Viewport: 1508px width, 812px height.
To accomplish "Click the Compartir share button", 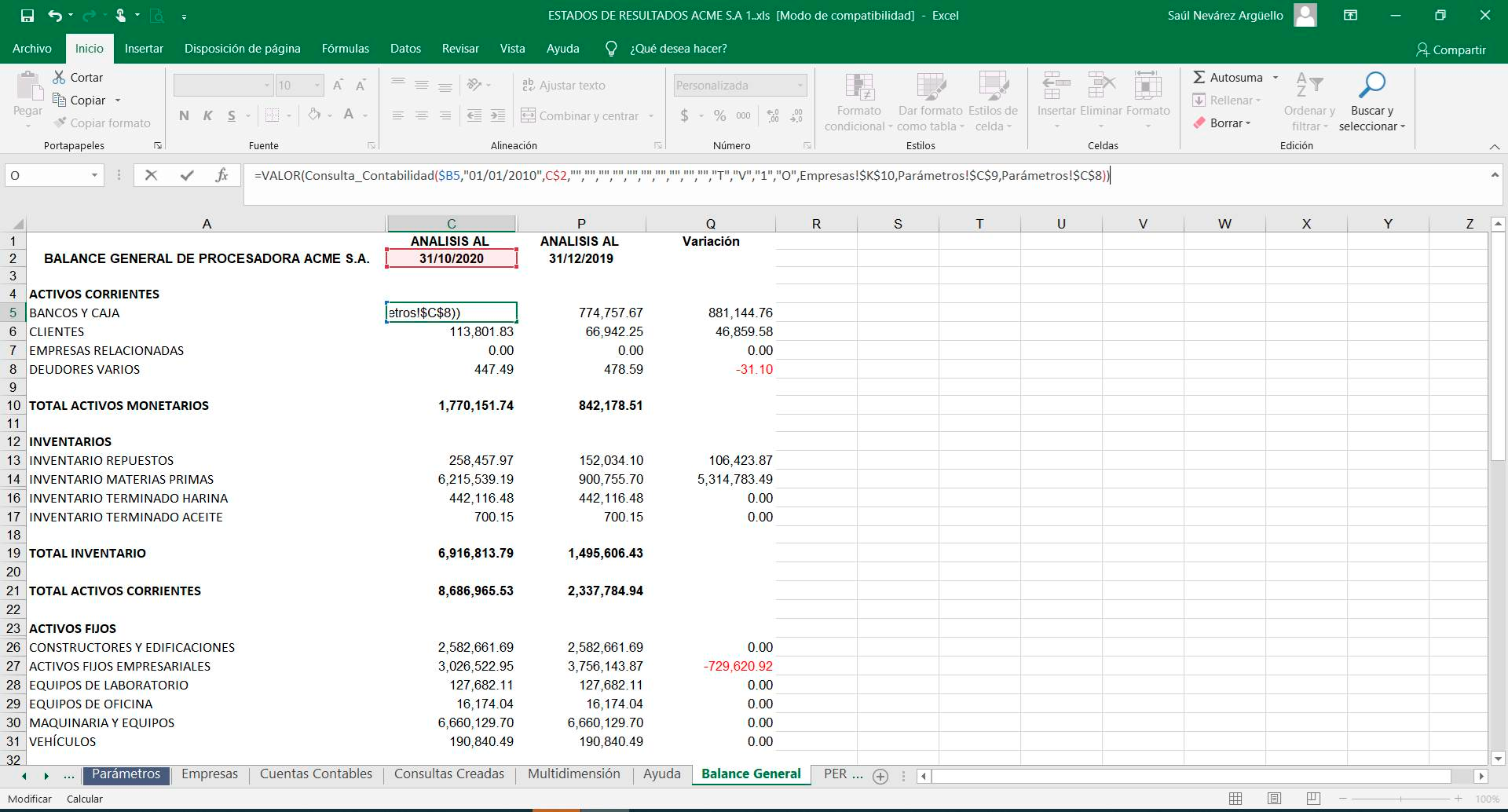I will tap(1451, 49).
